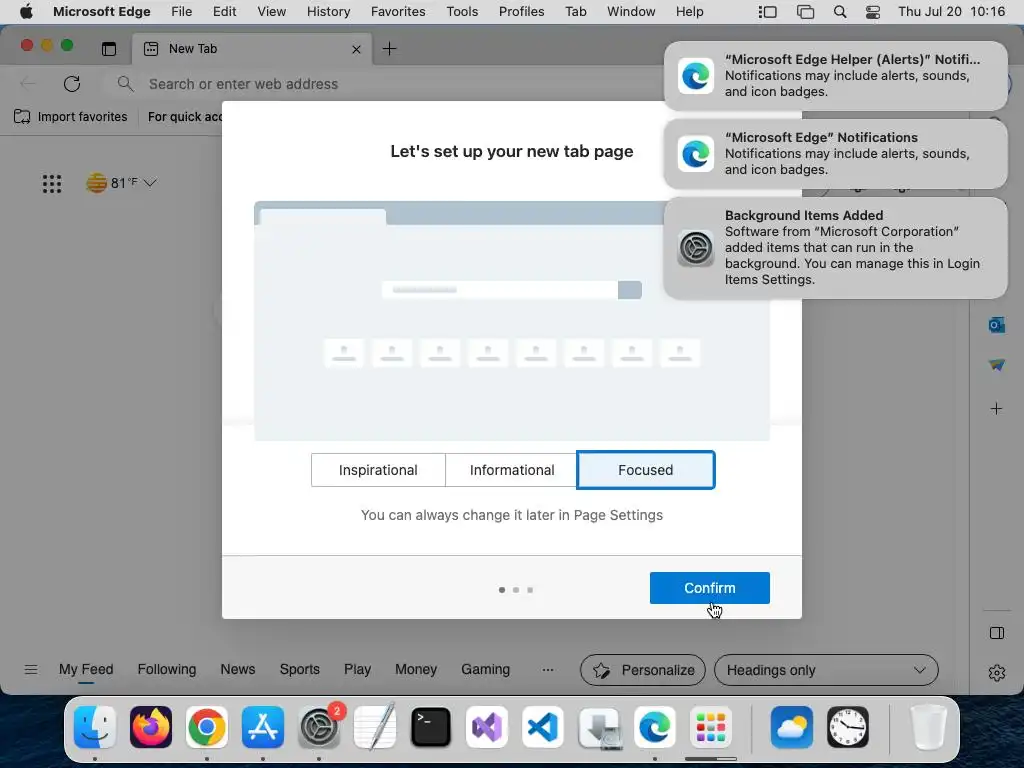Open Launchpad from the Dock
The image size is (1024, 768).
(711, 727)
